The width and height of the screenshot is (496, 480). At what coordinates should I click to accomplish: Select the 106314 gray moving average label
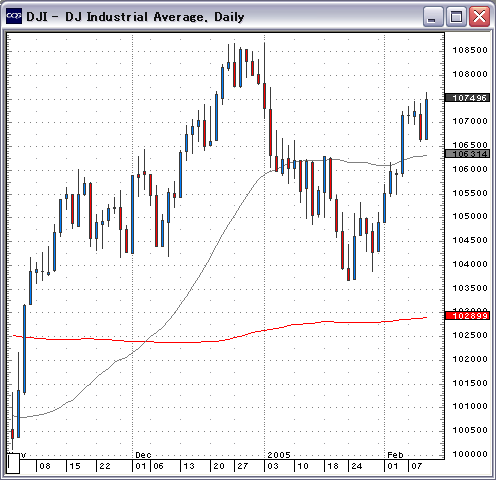tap(468, 154)
